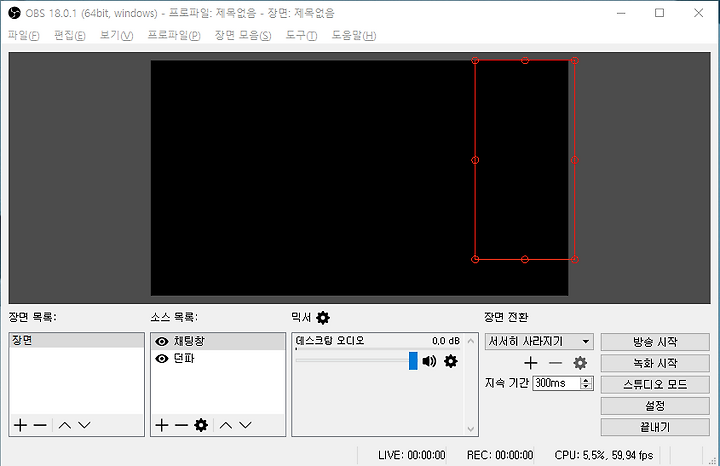This screenshot has height=466, width=720.
Task: Move scene up arrow
Action: [x=65, y=425]
